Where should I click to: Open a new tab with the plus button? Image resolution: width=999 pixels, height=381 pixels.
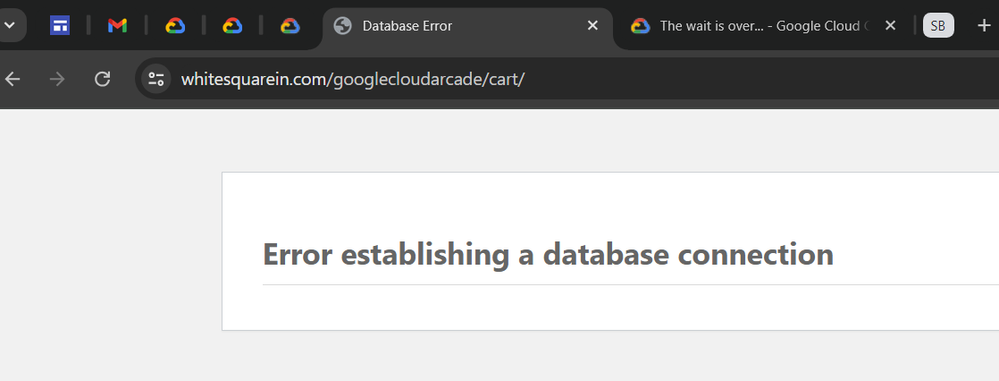click(x=984, y=25)
